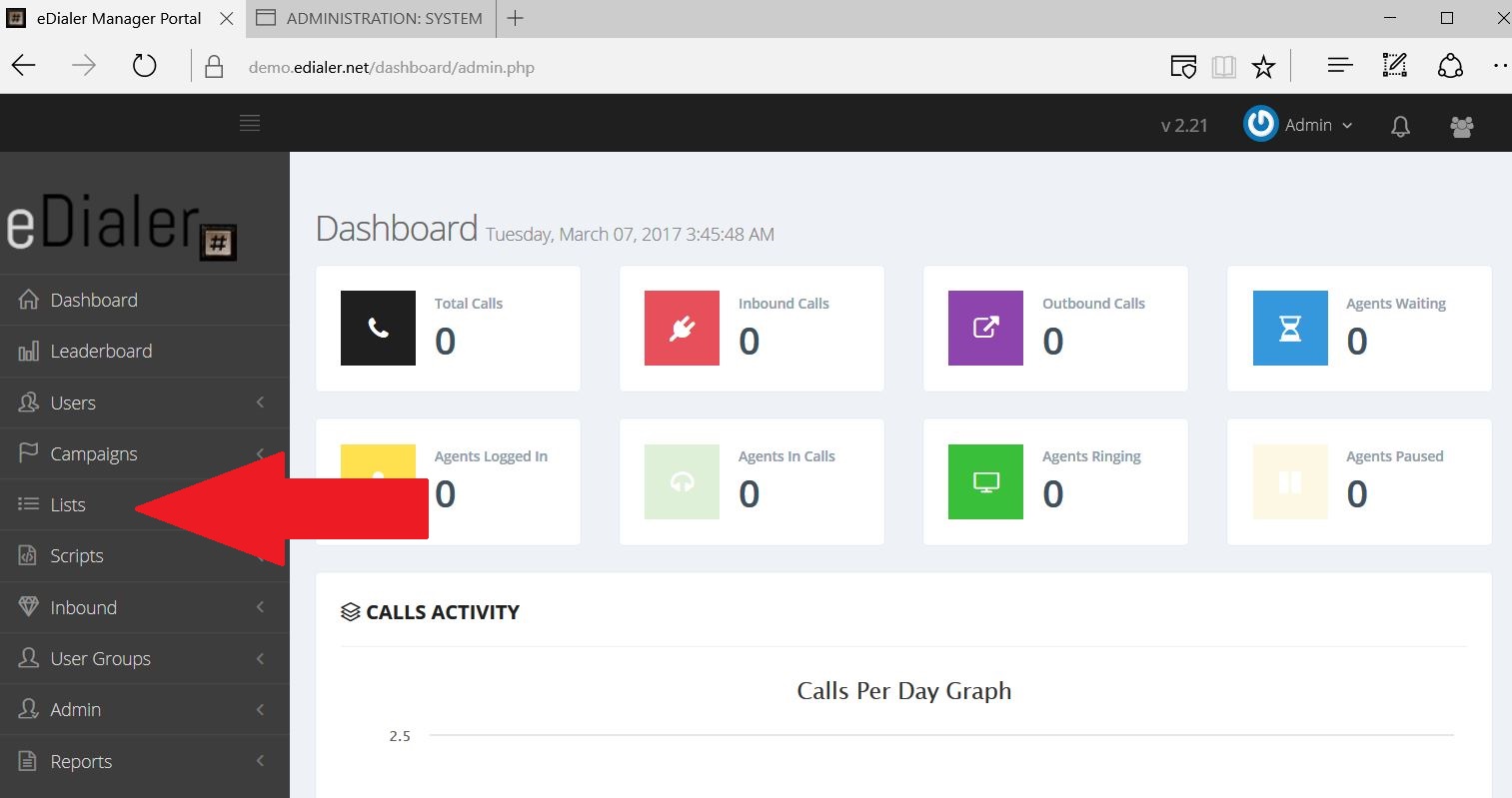Click the Calls Activity layers icon
The image size is (1512, 798).
(x=350, y=612)
